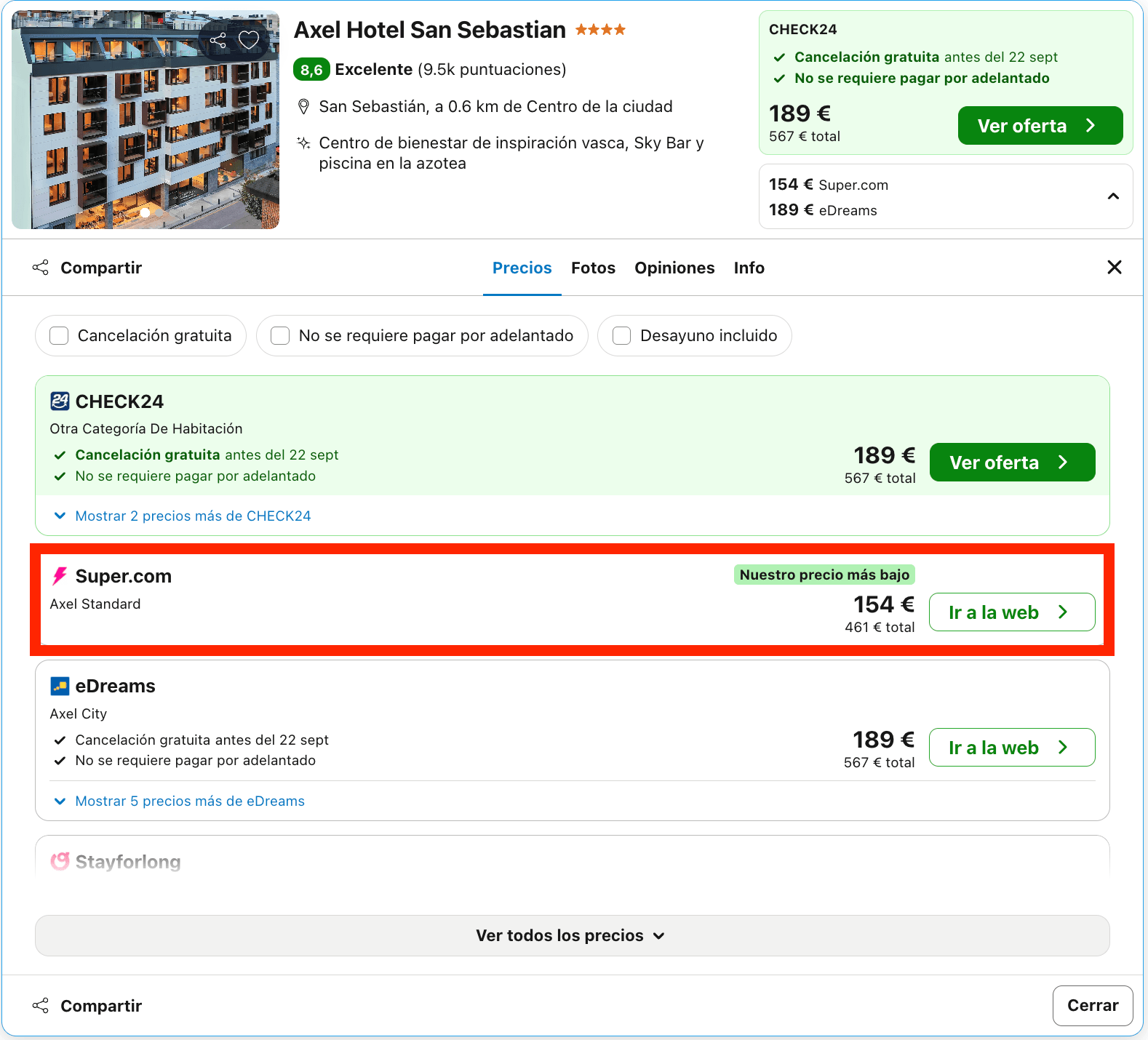This screenshot has height=1040, width=1148.
Task: Save hotel with the heart icon
Action: click(249, 40)
